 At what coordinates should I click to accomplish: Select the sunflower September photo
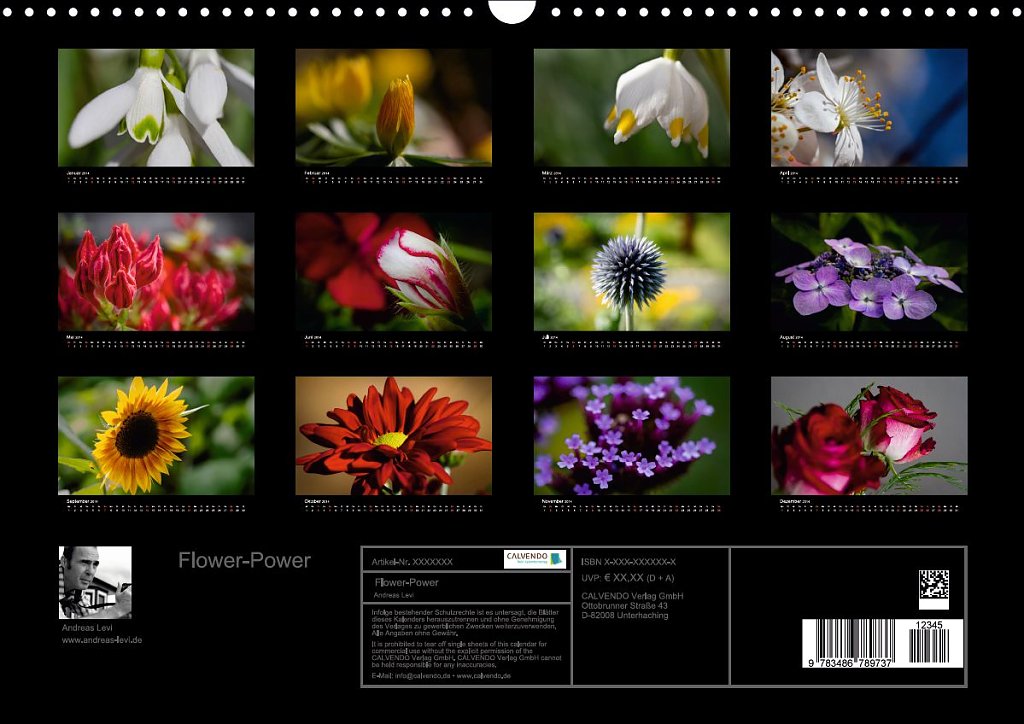tap(156, 435)
